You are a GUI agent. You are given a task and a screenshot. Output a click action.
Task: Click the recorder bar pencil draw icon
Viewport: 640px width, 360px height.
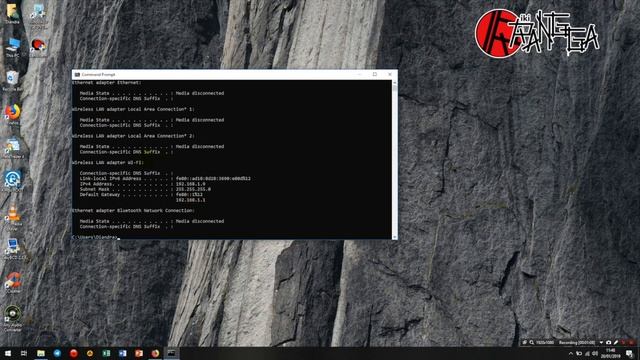click(x=616, y=342)
